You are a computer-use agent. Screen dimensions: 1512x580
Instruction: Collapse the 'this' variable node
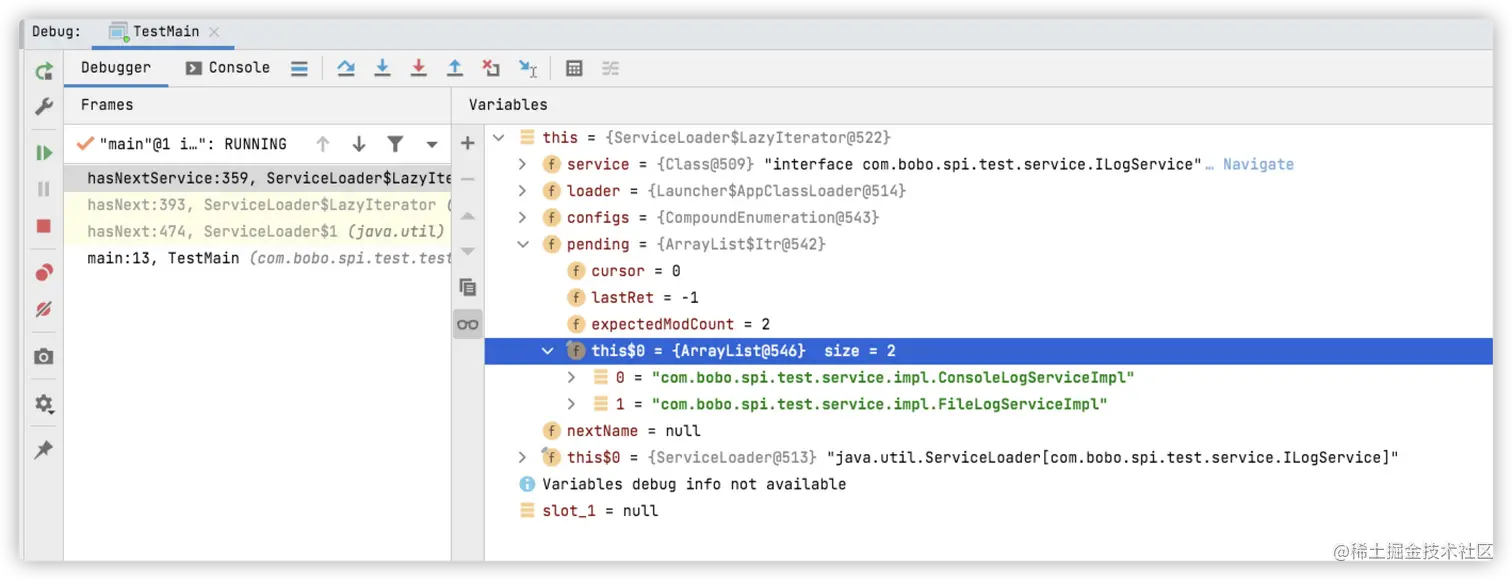[499, 137]
